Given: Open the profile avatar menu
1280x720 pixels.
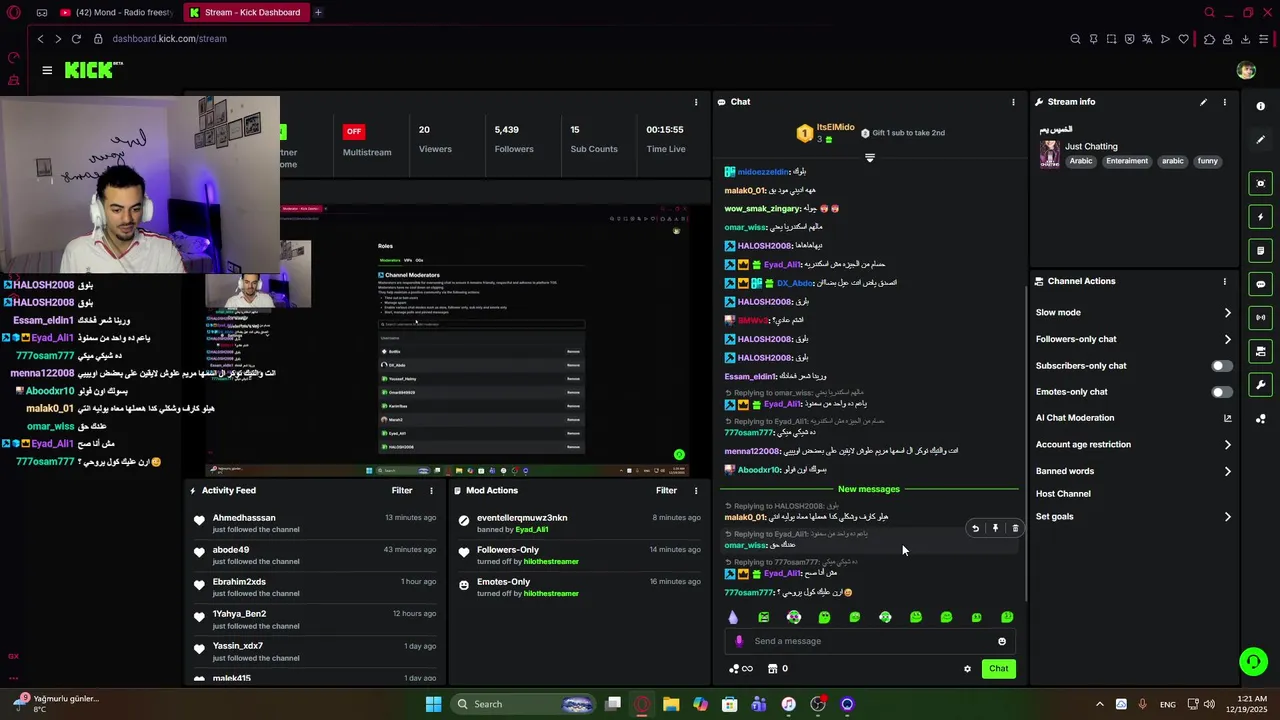Looking at the screenshot, I should point(1246,70).
